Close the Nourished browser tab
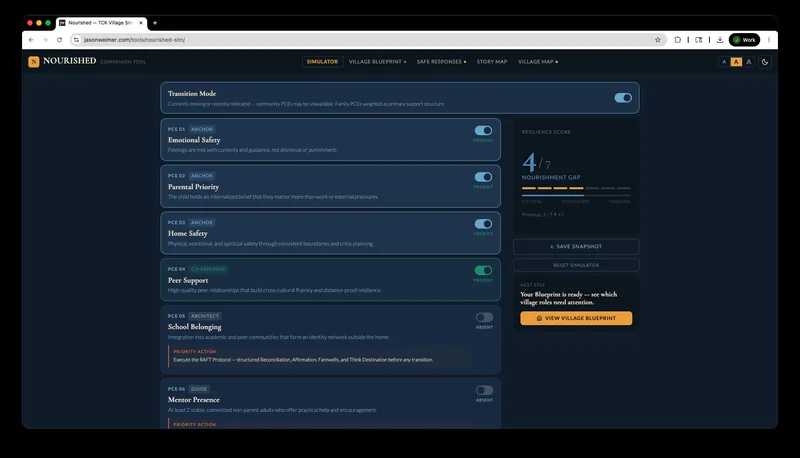 click(x=141, y=23)
